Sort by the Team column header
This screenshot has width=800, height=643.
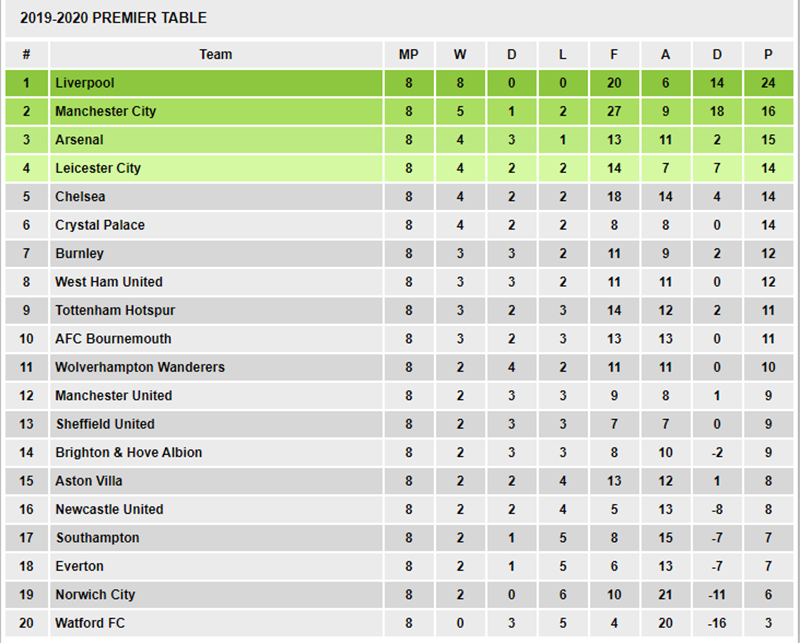[x=215, y=54]
